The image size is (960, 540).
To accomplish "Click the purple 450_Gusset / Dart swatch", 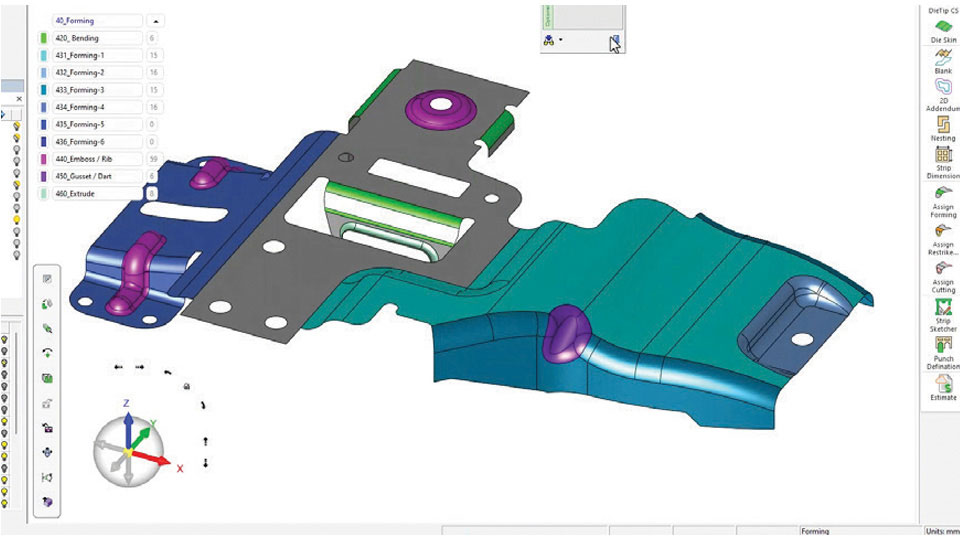I will (43, 176).
